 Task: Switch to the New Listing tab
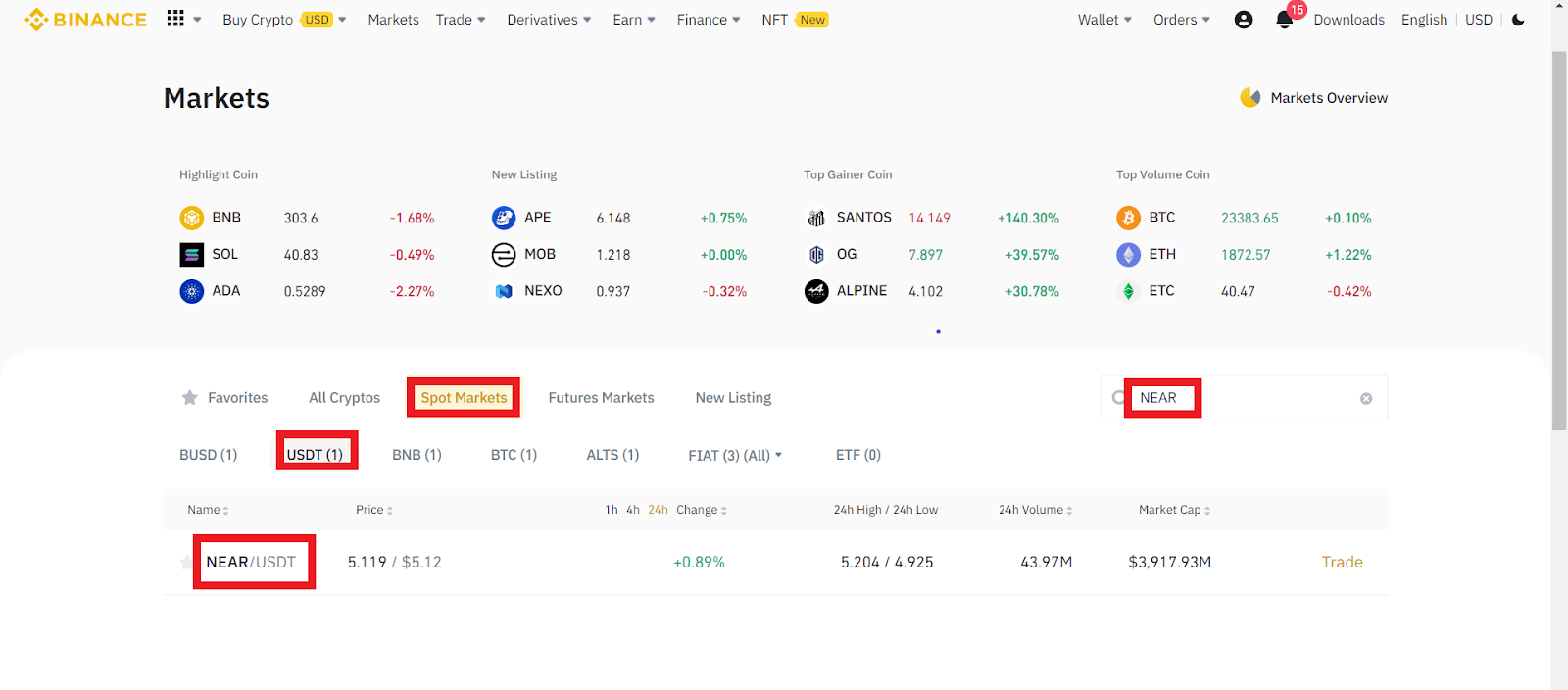733,397
